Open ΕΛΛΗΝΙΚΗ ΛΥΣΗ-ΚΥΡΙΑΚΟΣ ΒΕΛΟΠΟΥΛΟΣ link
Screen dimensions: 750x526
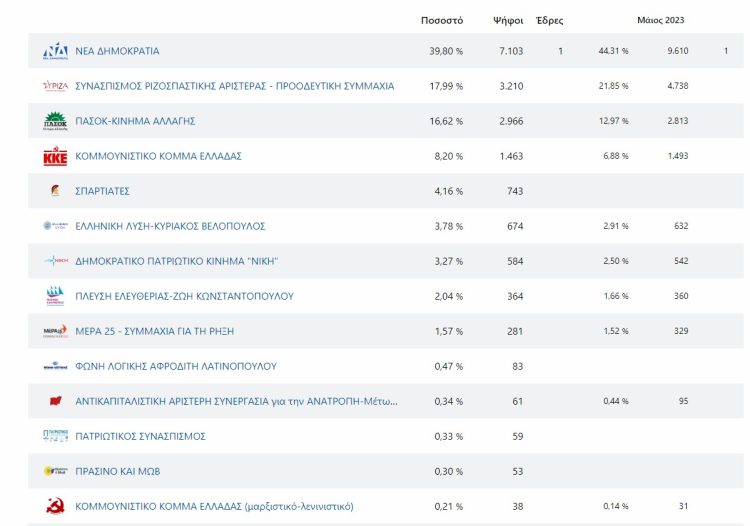(170, 226)
